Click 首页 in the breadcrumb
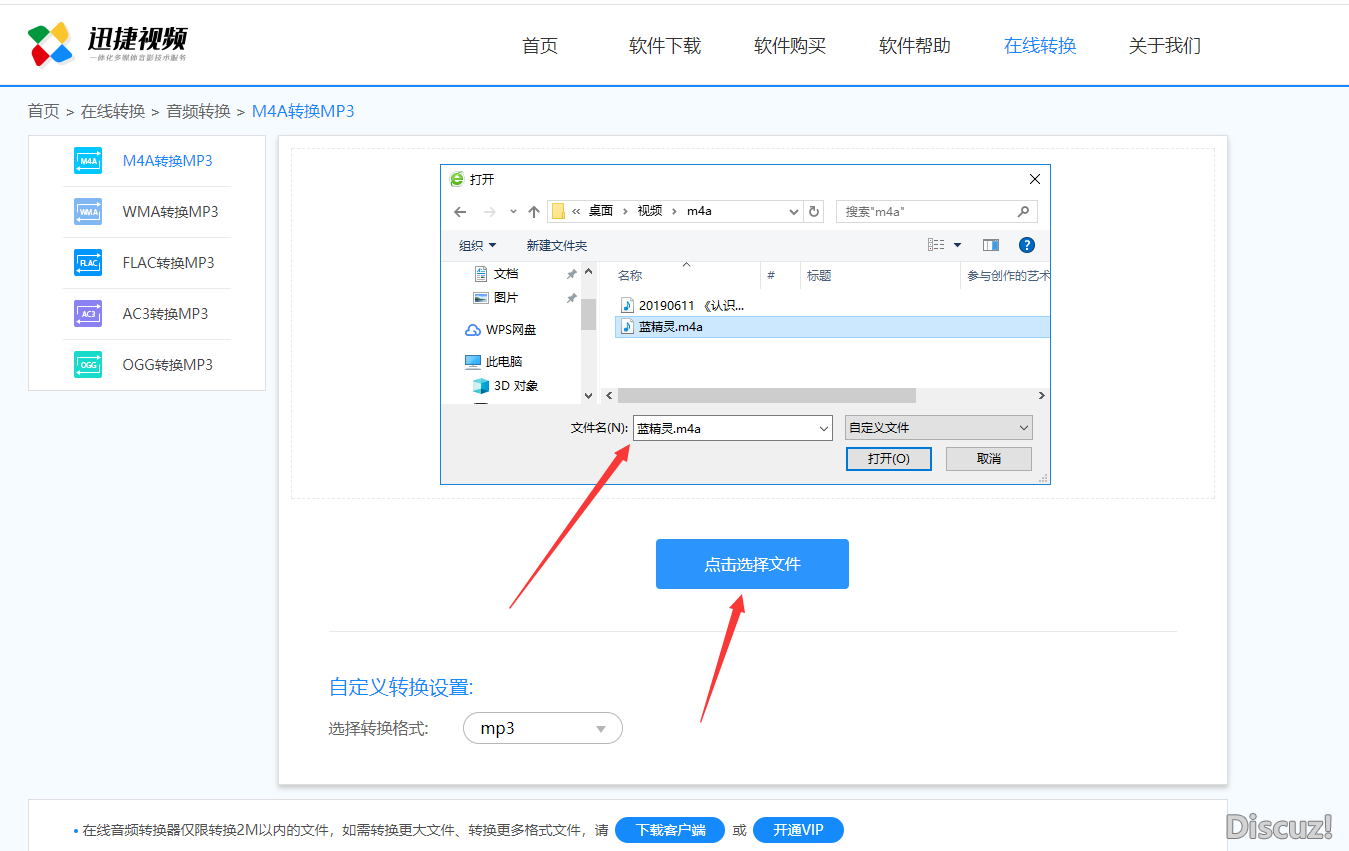 tap(43, 111)
